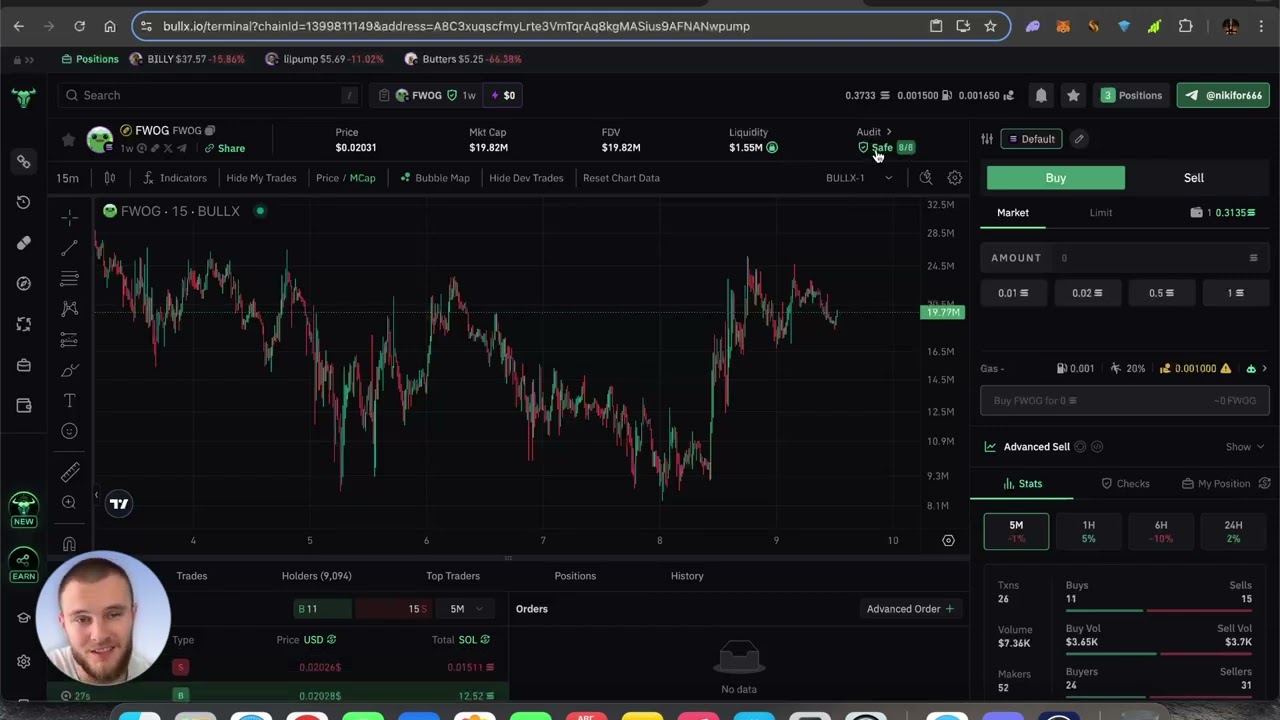Screen dimensions: 1280x720
Task: Open the briefcase portfolio icon in sidebar
Action: [x=24, y=365]
